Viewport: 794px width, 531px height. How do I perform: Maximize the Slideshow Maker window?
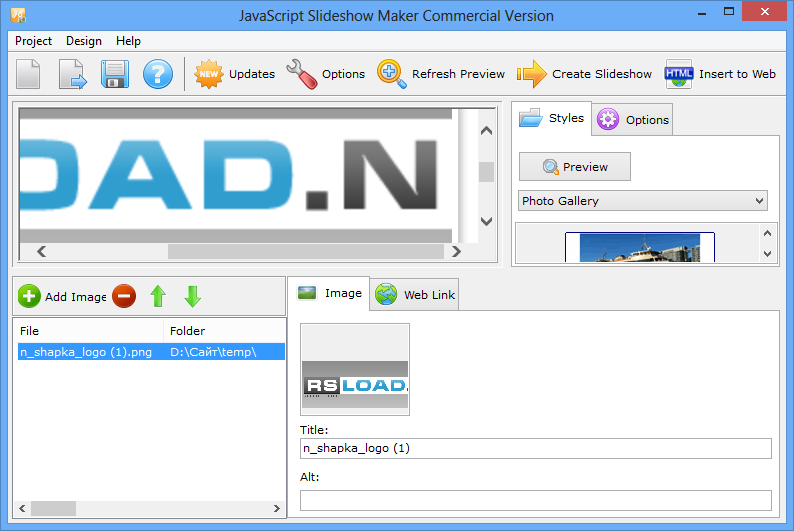[x=729, y=11]
